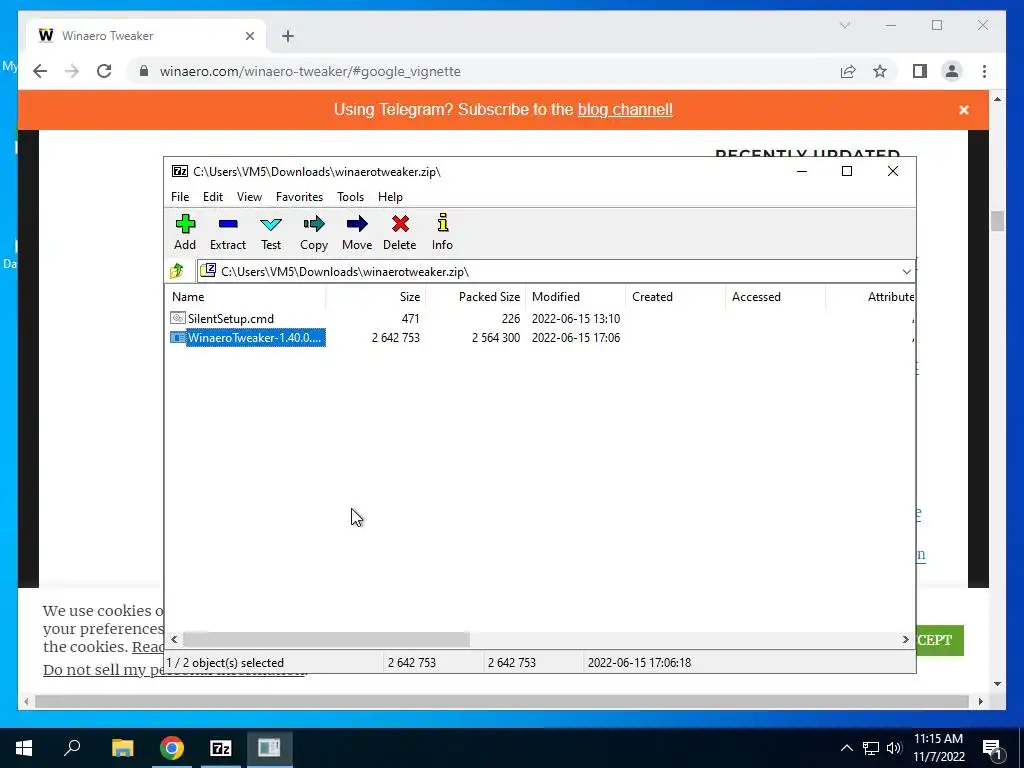
Task: Click 7-Zip taskbar icon
Action: click(221, 748)
